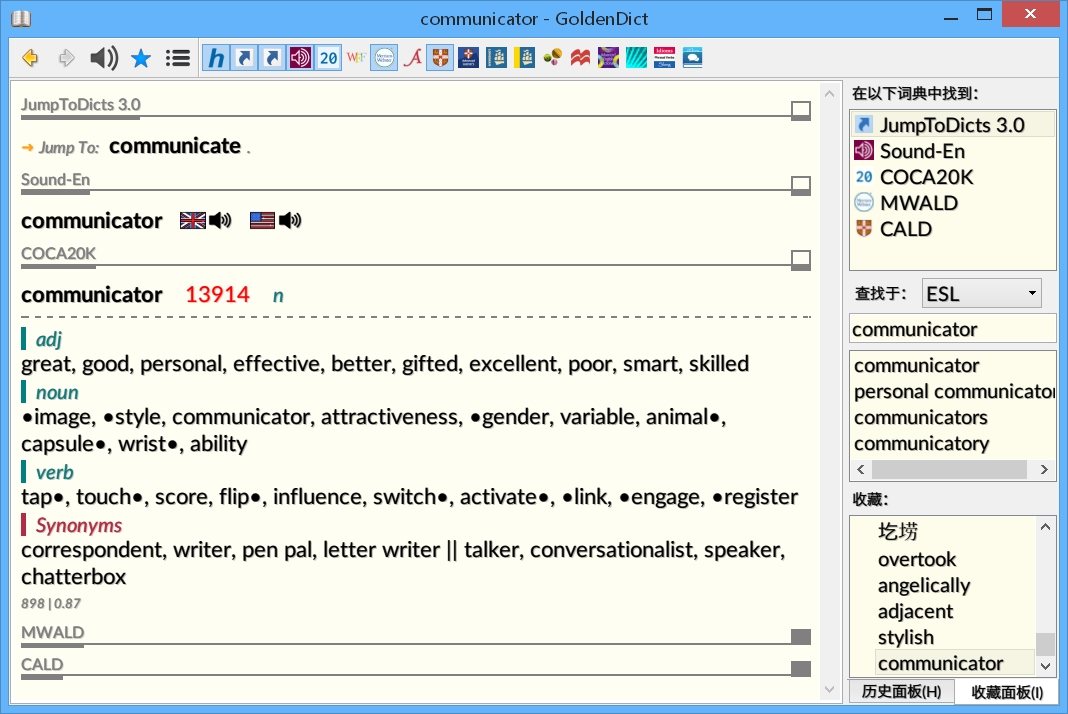Viewport: 1068px width, 714px height.
Task: Click the word list's right scroll arrow
Action: click(1044, 469)
